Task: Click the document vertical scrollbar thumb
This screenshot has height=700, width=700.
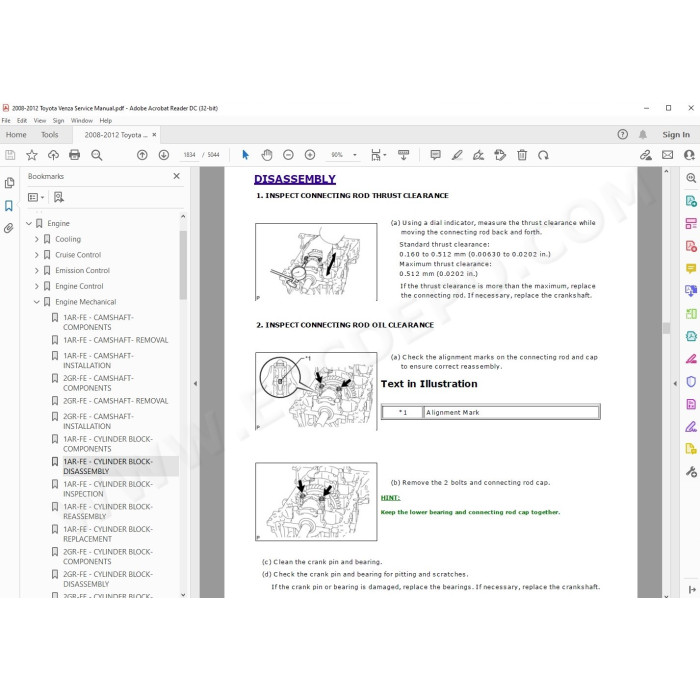Action: coord(666,328)
